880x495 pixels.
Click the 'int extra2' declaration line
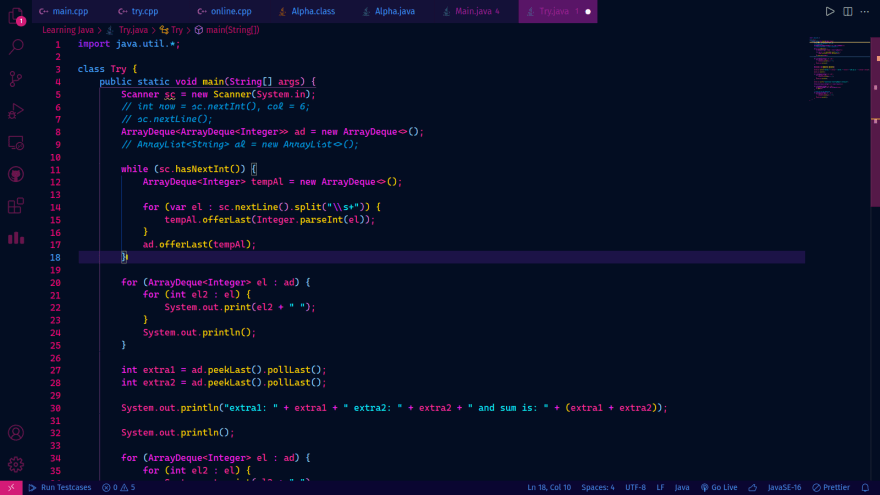point(223,383)
